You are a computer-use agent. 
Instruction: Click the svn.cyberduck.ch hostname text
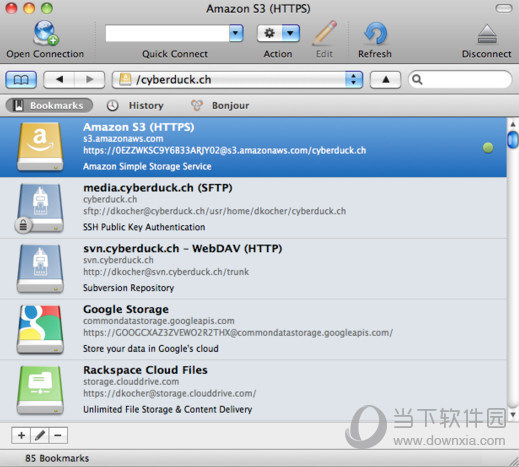click(x=118, y=260)
